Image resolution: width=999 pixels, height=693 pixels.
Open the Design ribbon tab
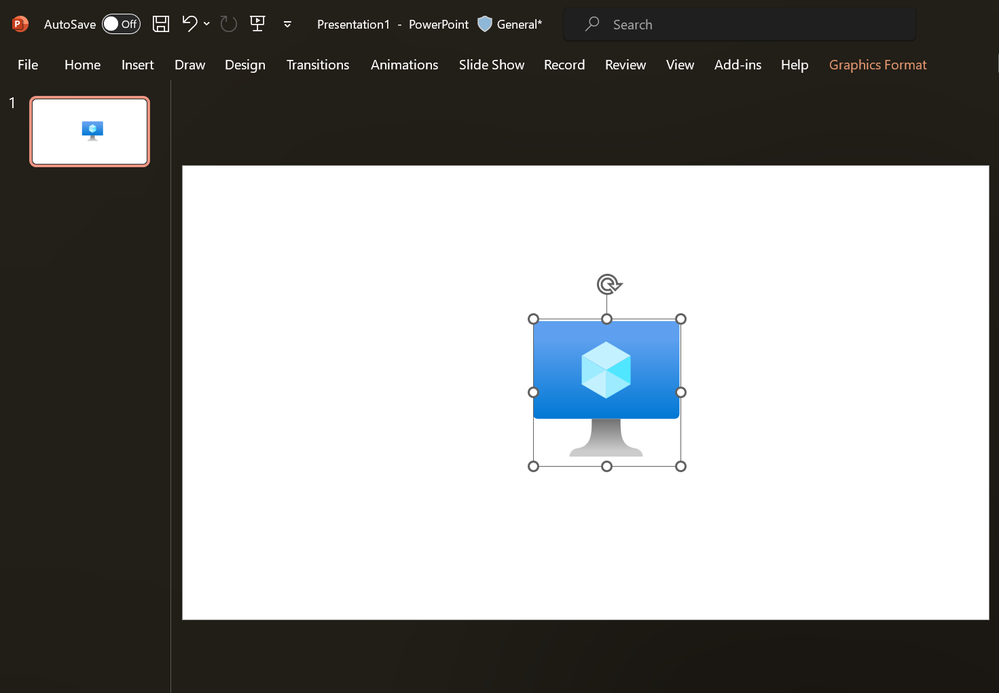pos(245,65)
